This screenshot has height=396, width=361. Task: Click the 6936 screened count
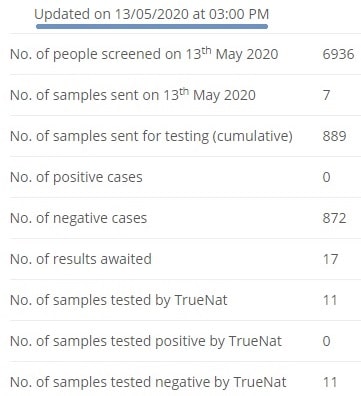coord(338,54)
